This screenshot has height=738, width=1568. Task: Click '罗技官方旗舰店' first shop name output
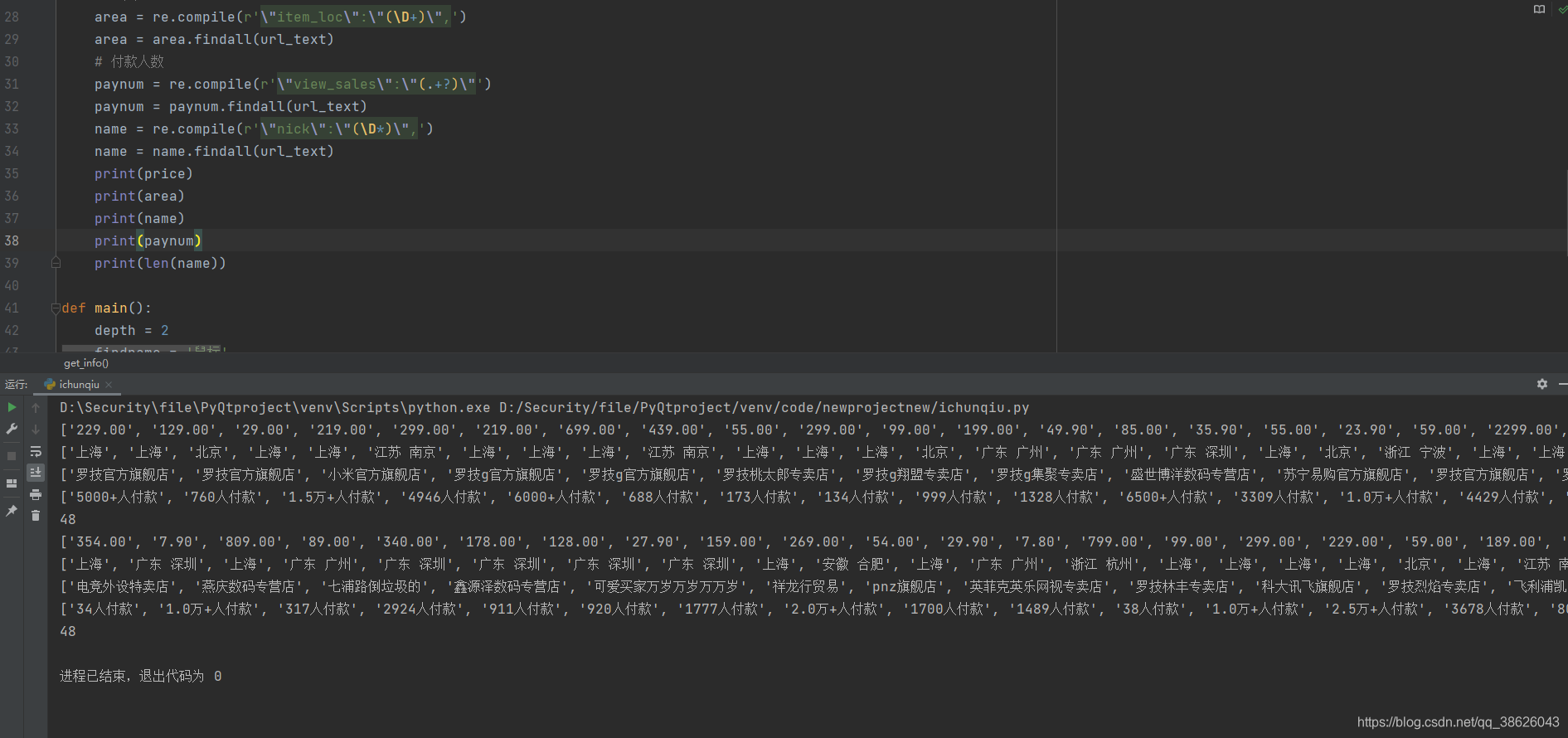tap(123, 474)
